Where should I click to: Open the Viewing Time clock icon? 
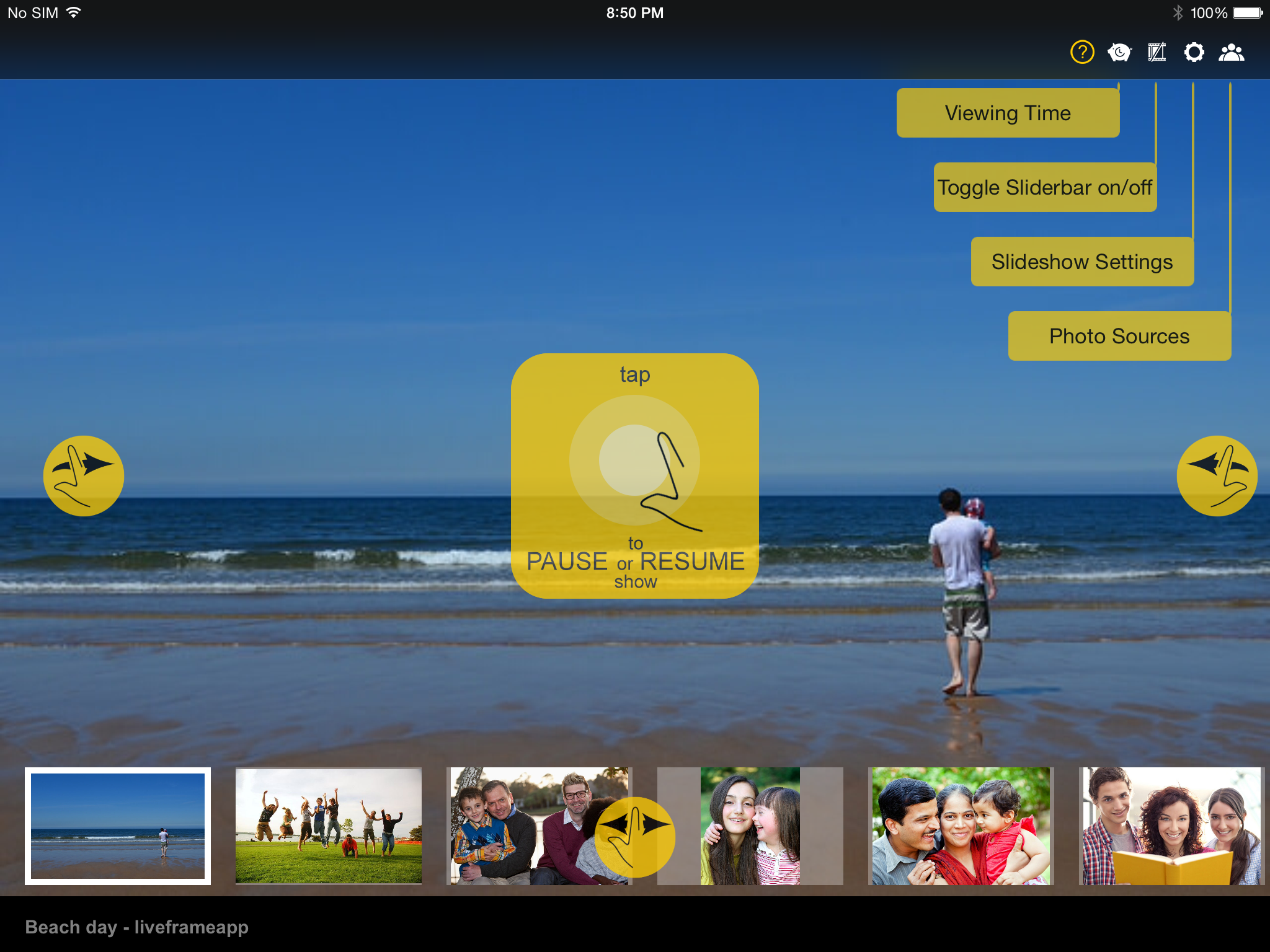[1119, 52]
